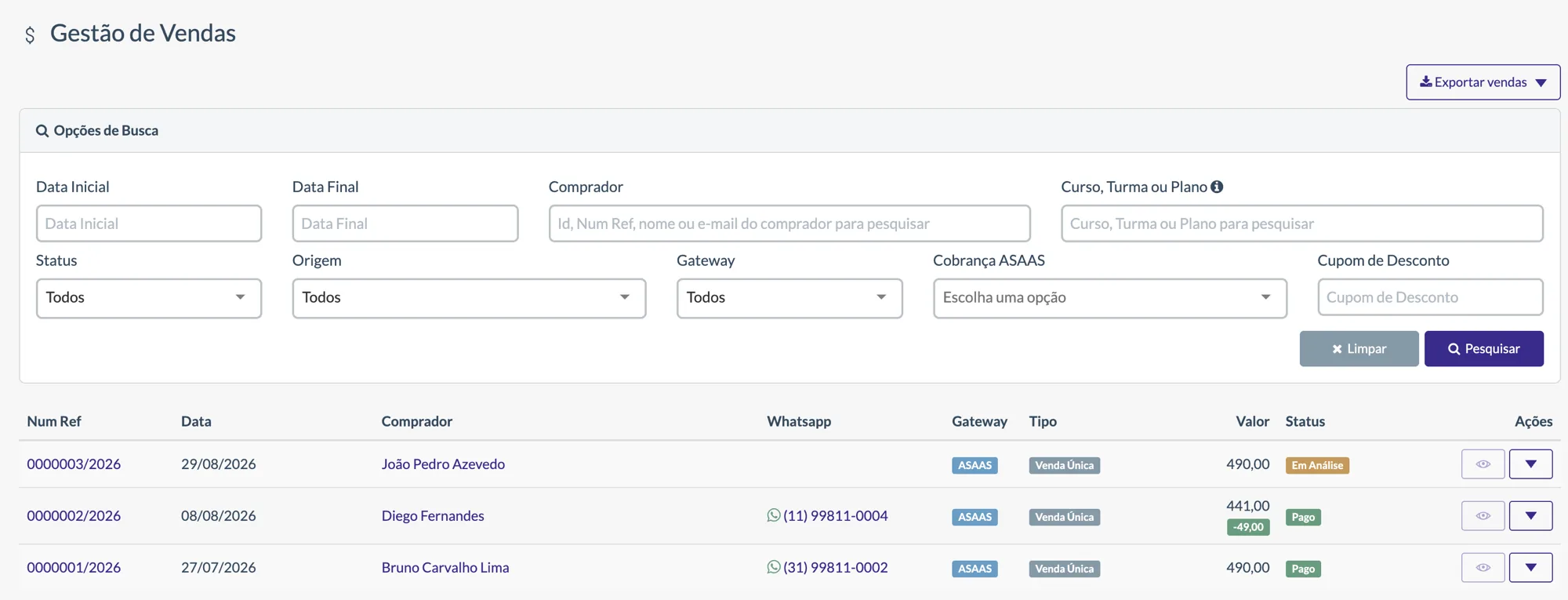Open actions dropdown for sale 0000001/2026

tap(1531, 568)
